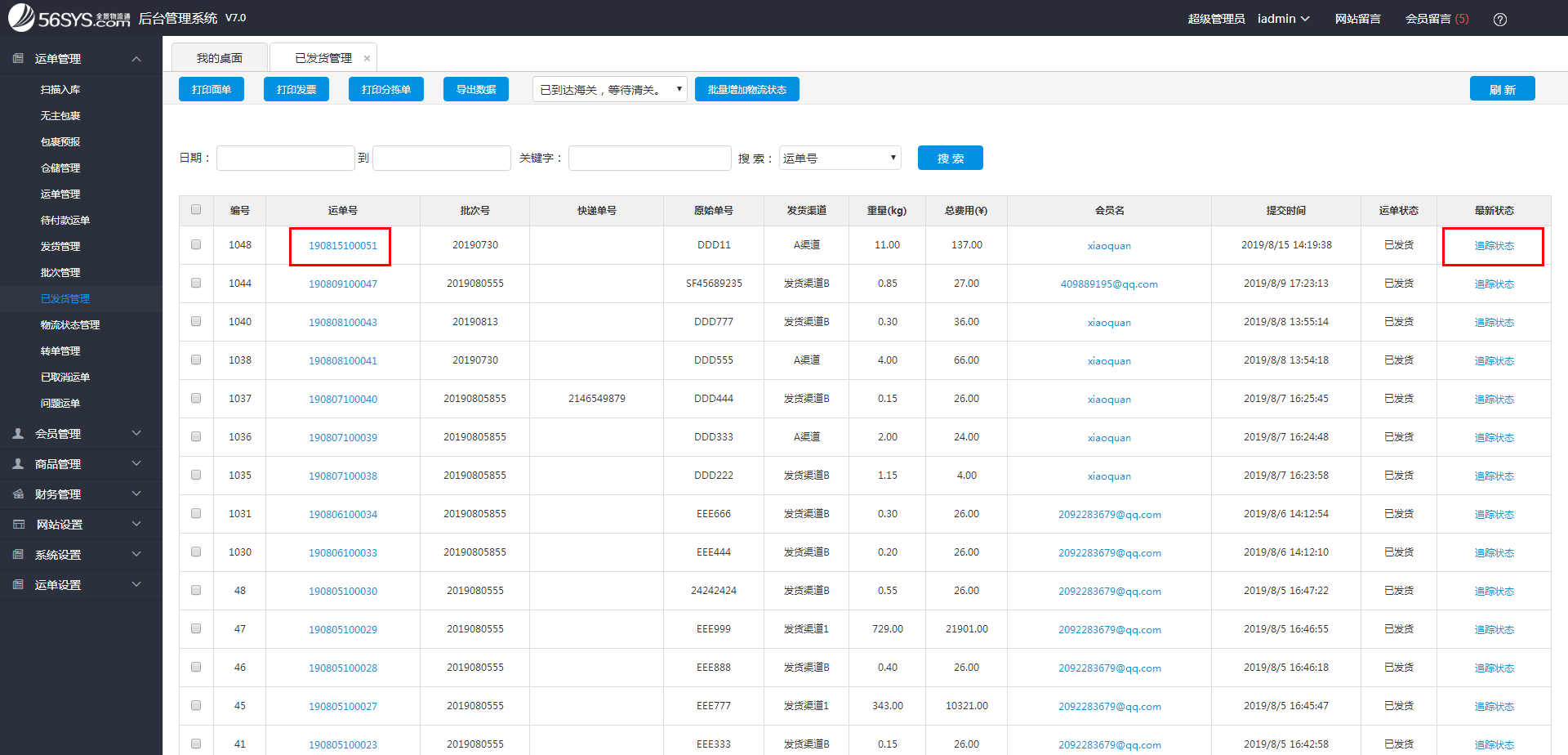Click the 打印发票 button

point(296,88)
